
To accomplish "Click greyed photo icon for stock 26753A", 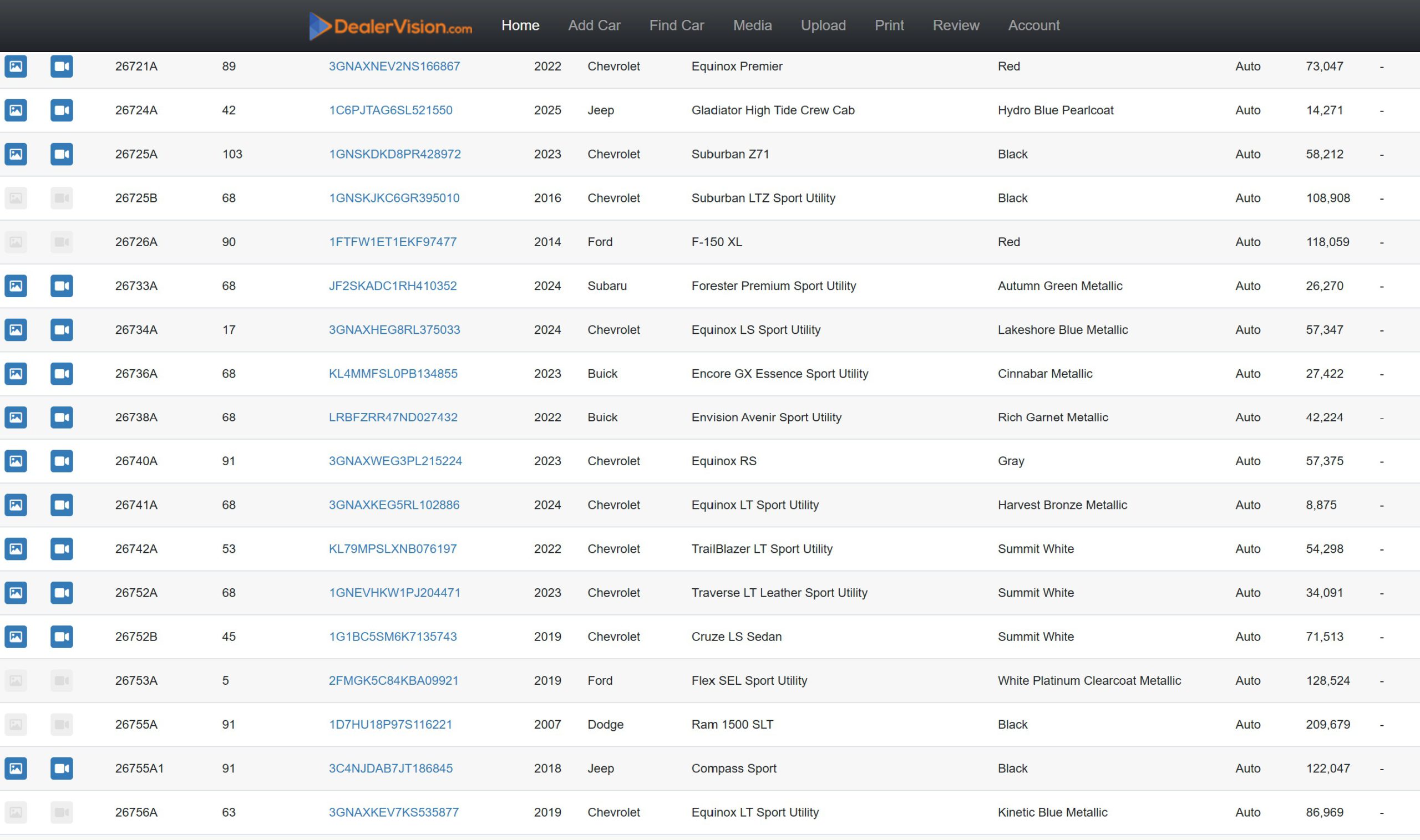I will pyautogui.click(x=16, y=680).
